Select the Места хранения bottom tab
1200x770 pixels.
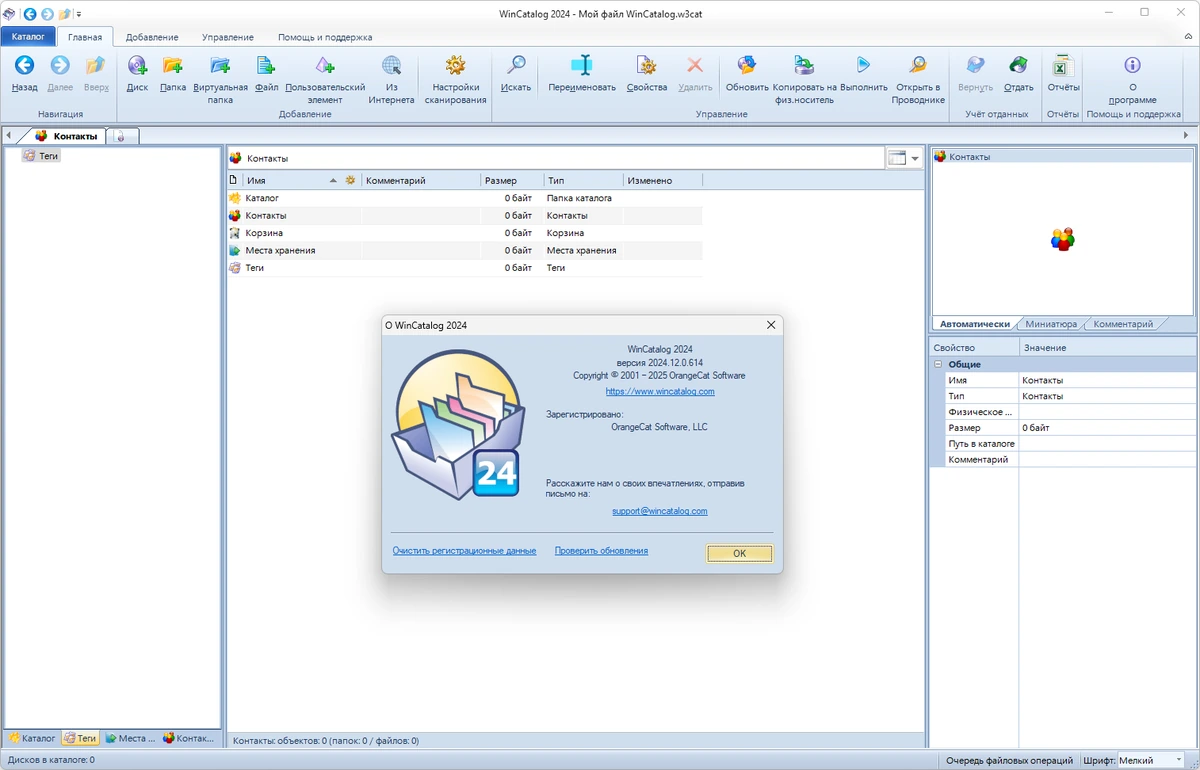pos(130,738)
